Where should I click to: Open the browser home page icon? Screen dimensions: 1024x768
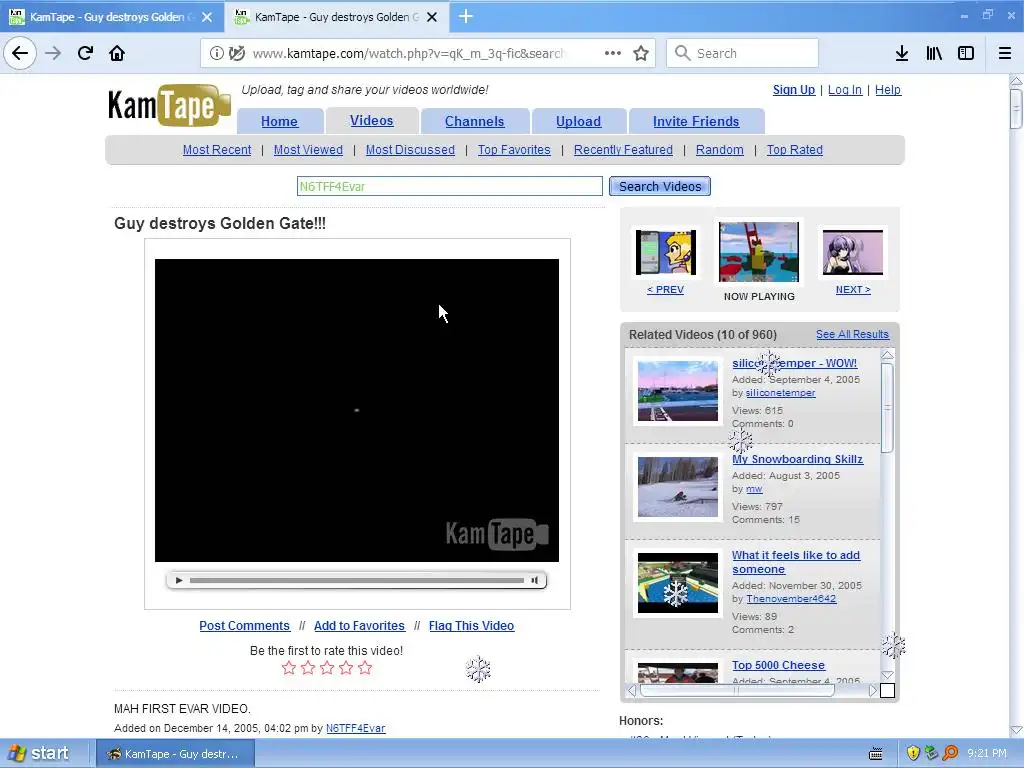coord(117,53)
